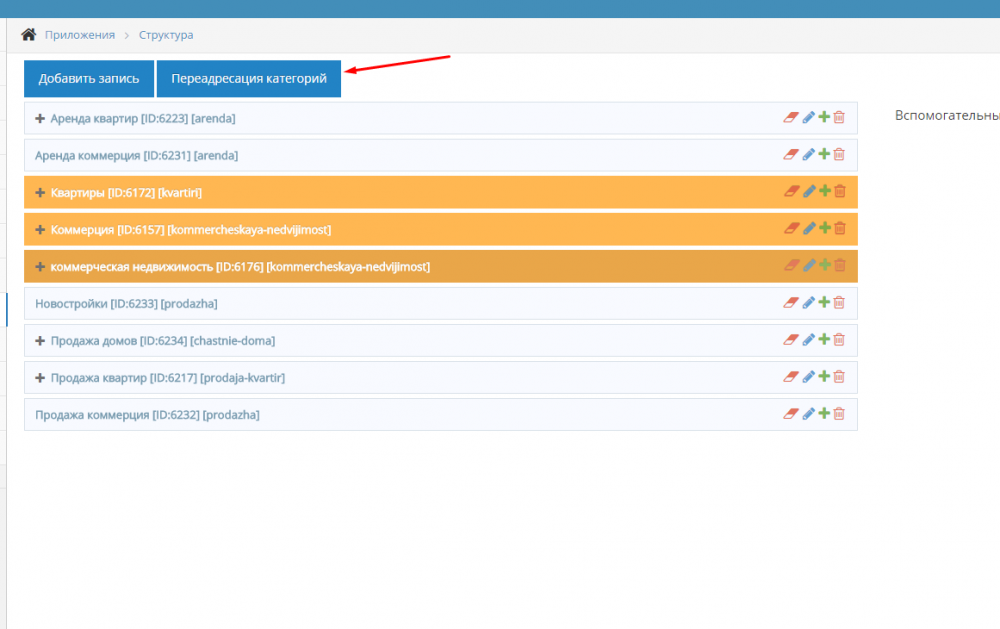This screenshot has width=1000, height=629.
Task: Select коммерческая недвижимость [ID:6176] row text
Action: 240,267
